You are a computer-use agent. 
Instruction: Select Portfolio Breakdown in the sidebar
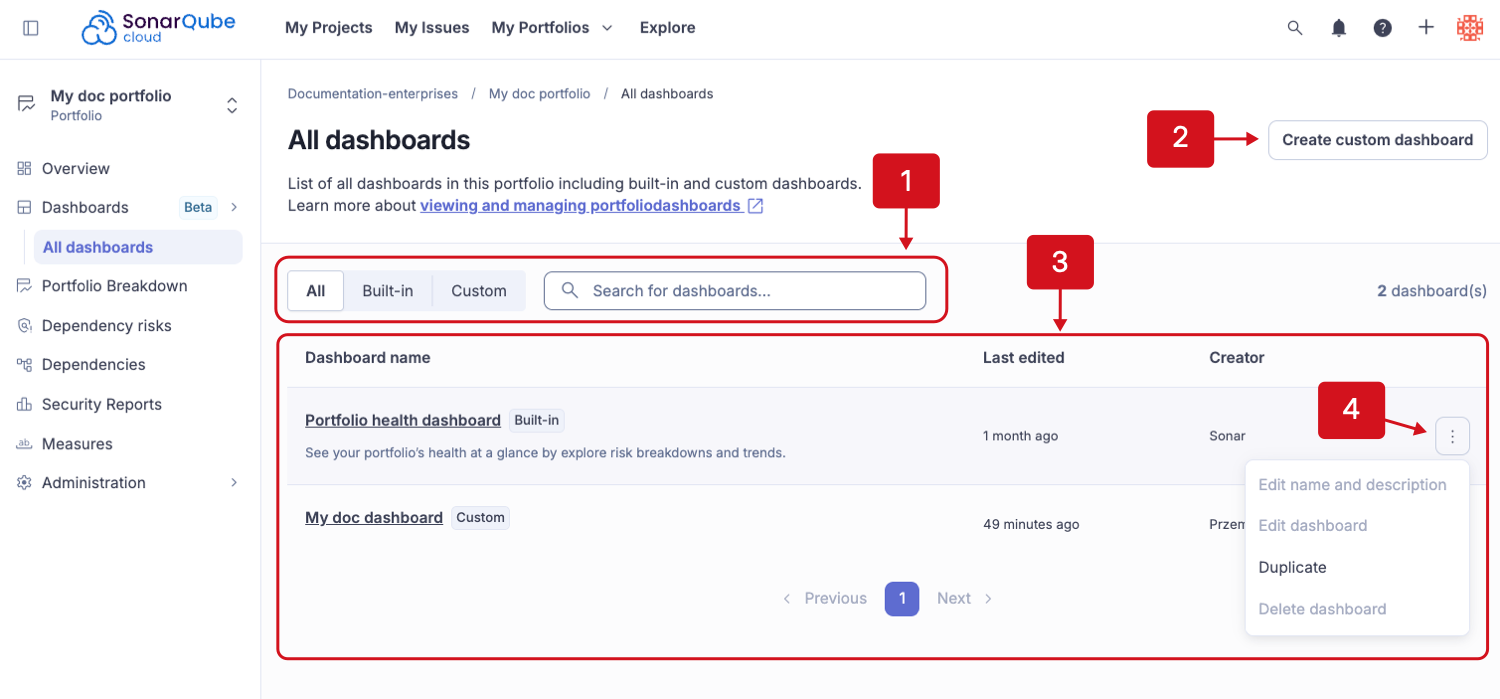click(x=114, y=285)
